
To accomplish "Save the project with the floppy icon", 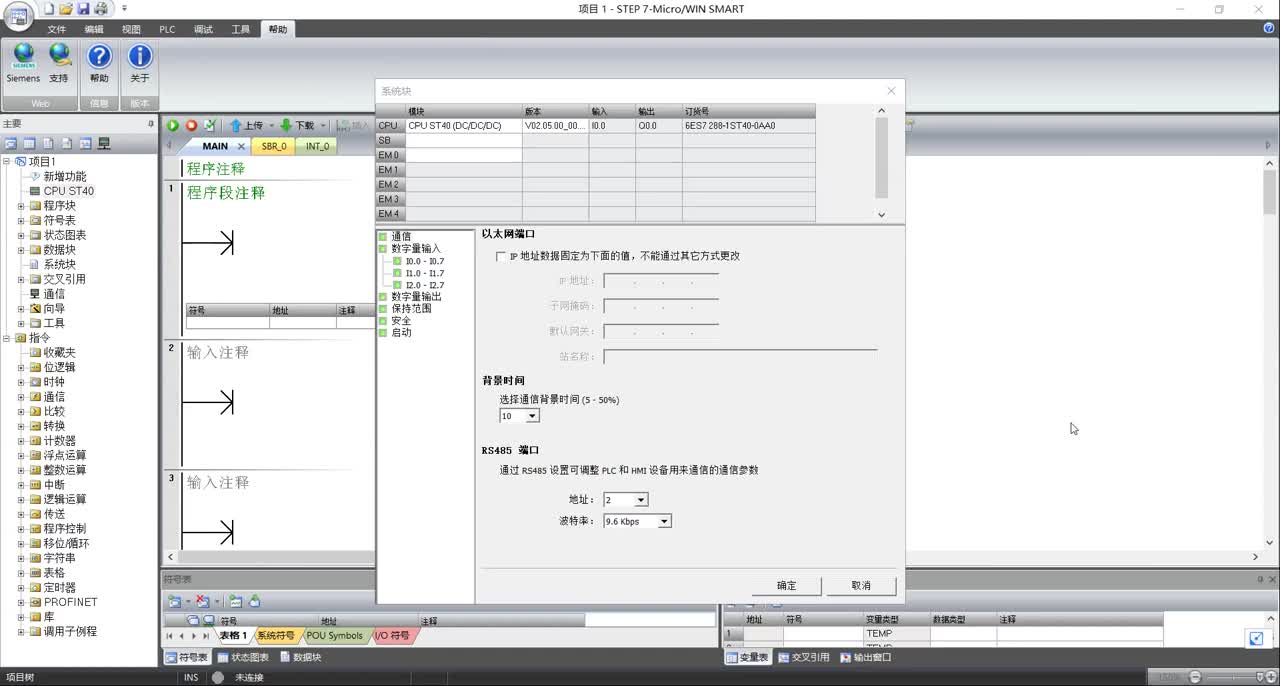I will click(x=84, y=9).
